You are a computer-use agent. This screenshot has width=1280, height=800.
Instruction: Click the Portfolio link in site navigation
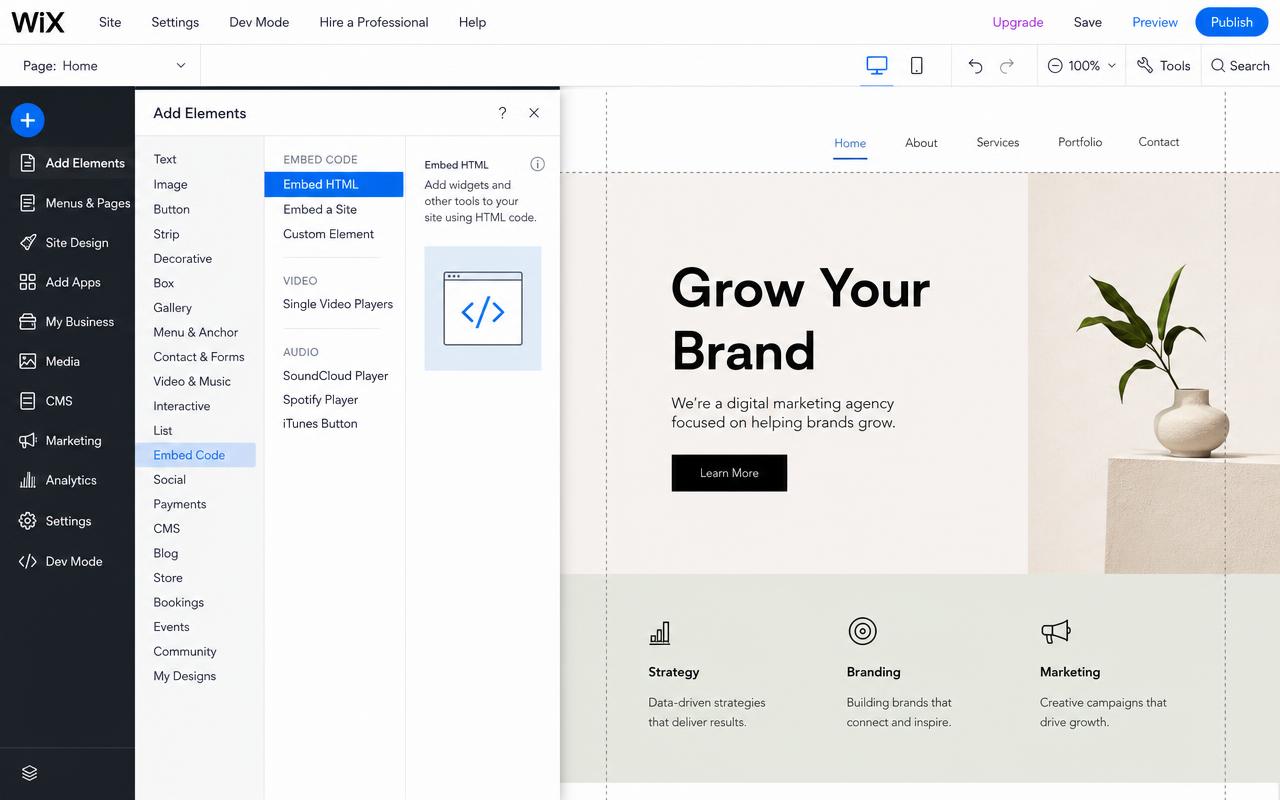1080,142
